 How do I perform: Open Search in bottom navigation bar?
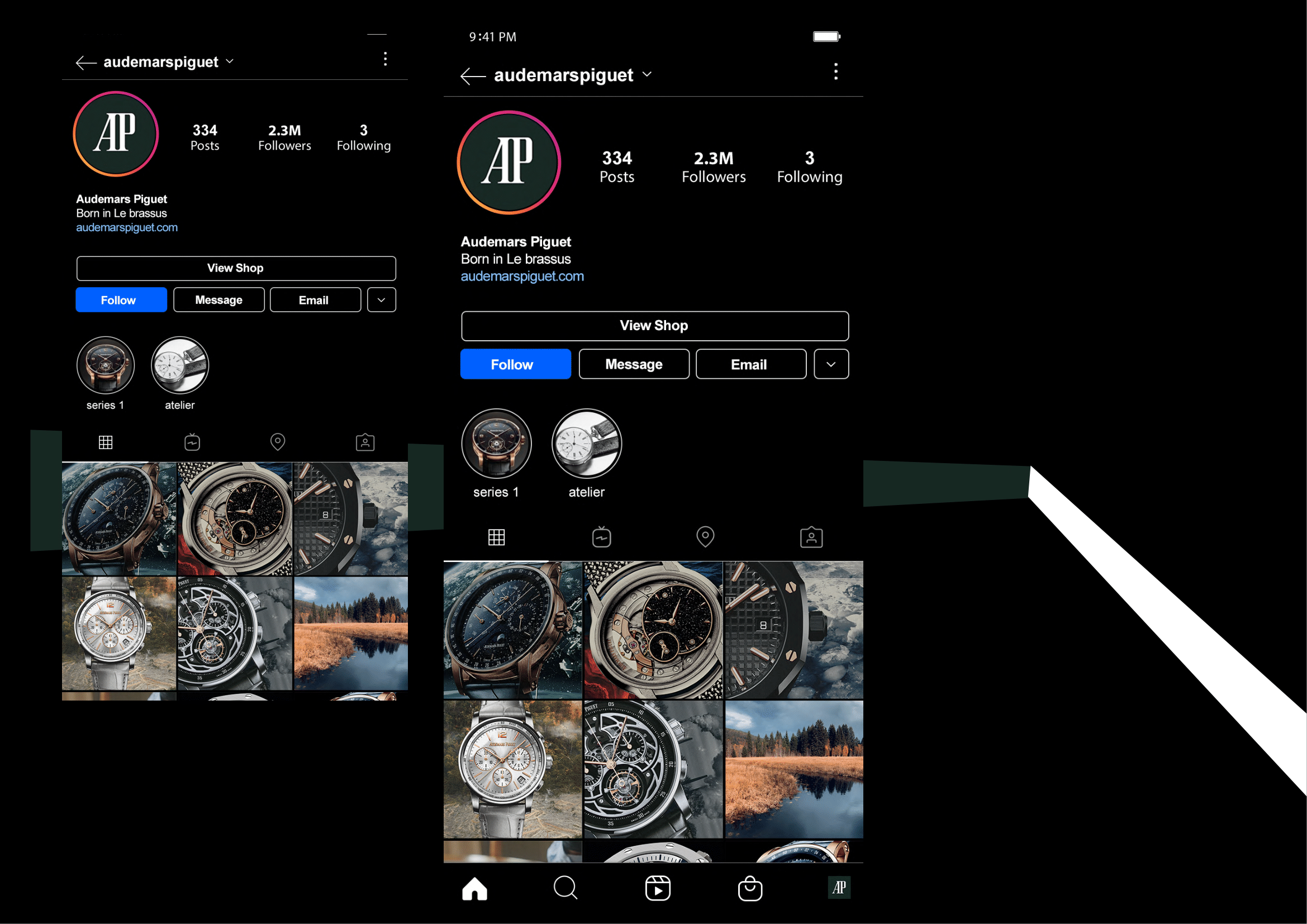[565, 888]
